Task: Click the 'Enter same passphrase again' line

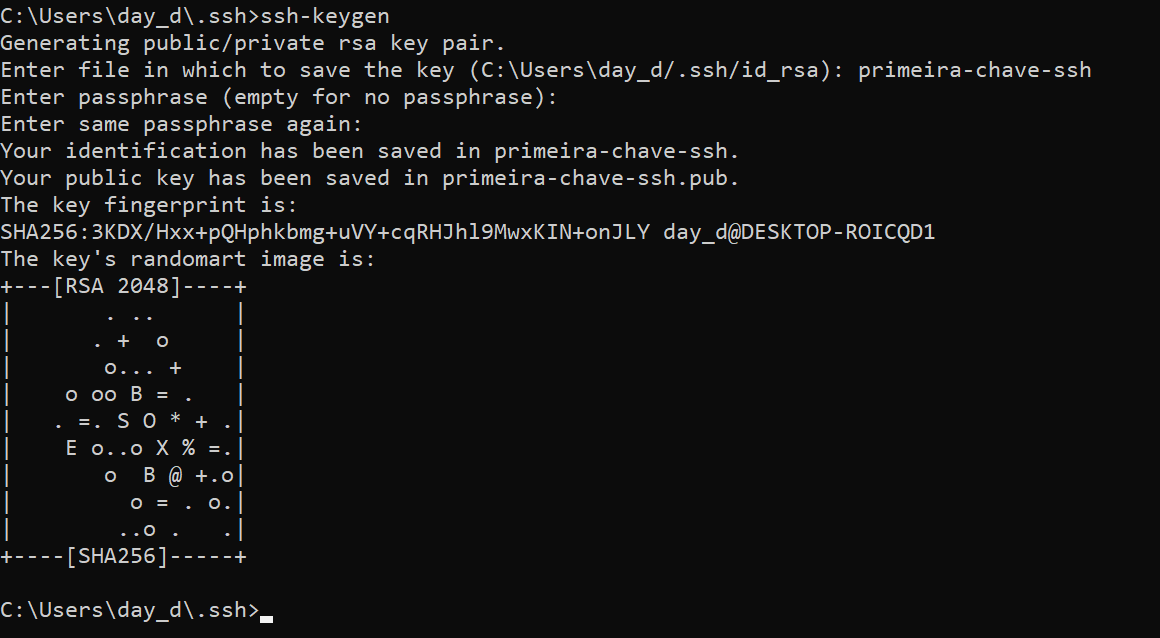Action: pyautogui.click(x=181, y=124)
